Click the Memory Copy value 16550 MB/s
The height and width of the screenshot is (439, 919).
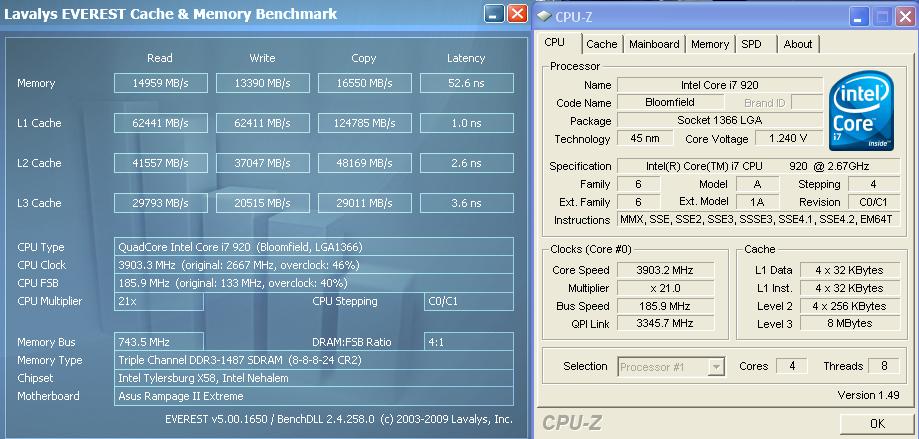click(365, 83)
